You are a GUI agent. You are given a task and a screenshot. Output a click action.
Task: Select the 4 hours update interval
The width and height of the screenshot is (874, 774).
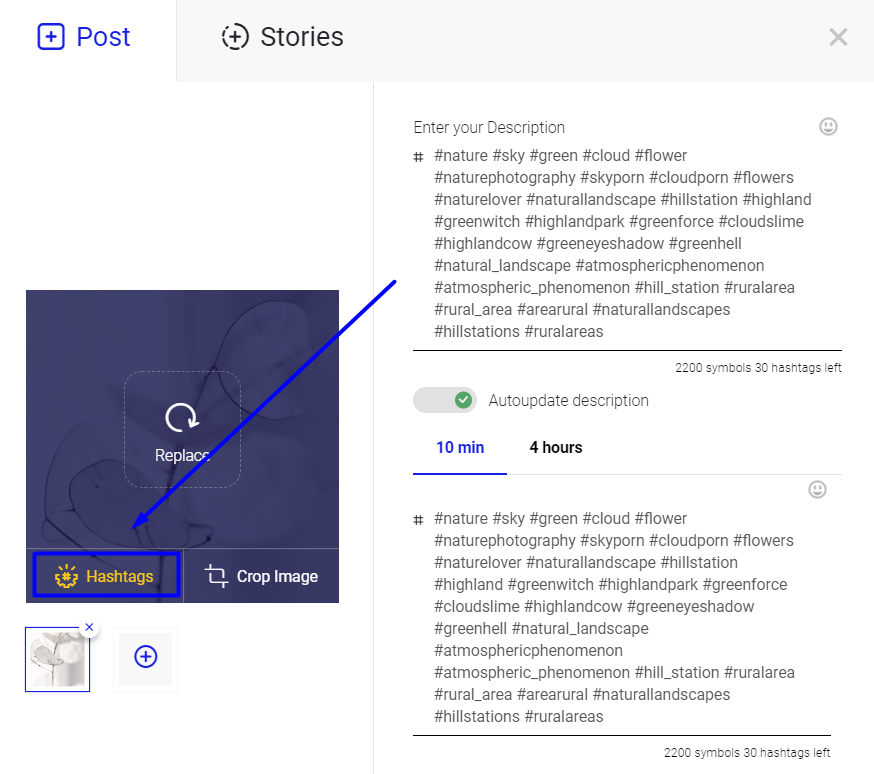pyautogui.click(x=555, y=447)
